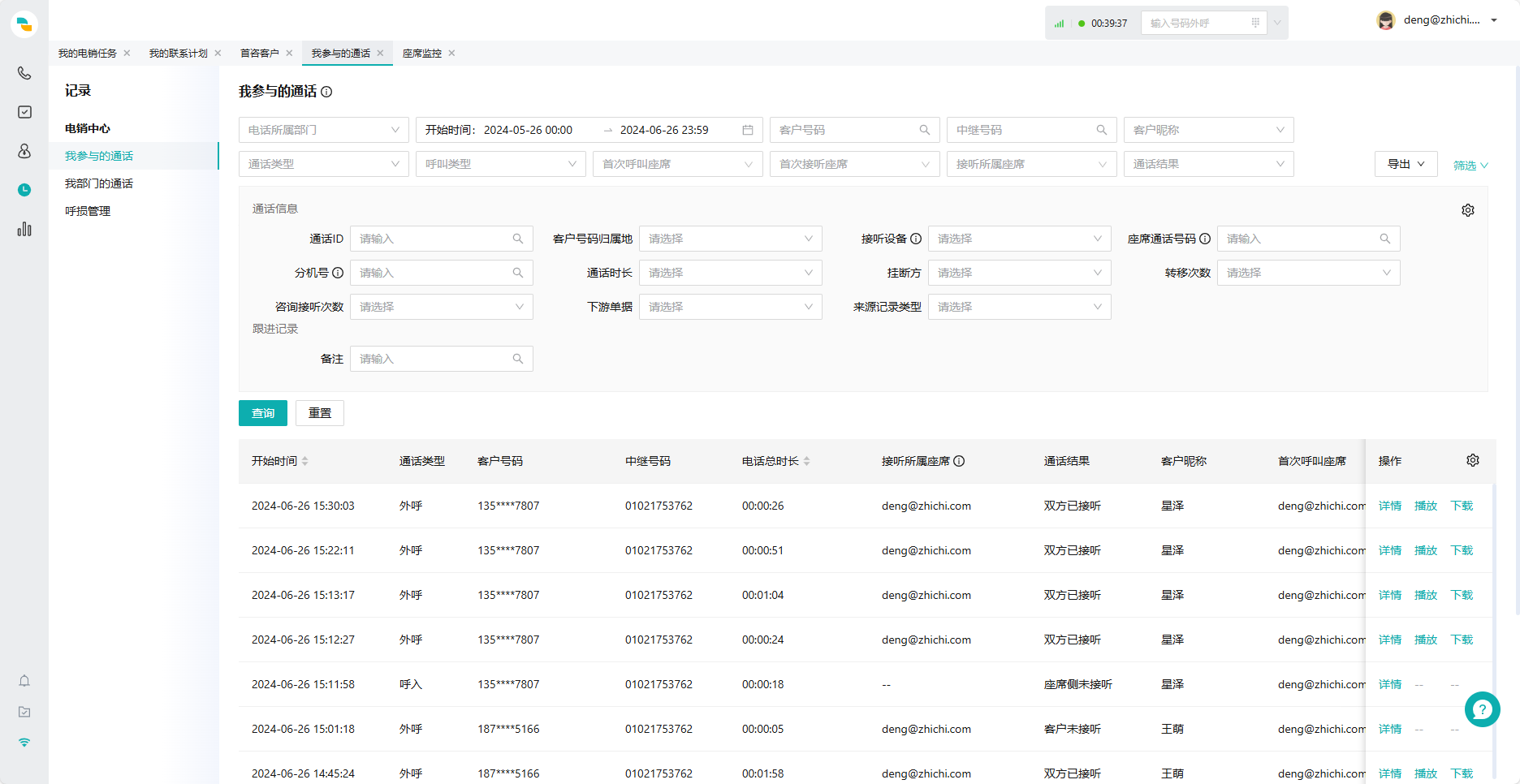Click the 座席侧未接听 result cell
Image resolution: width=1520 pixels, height=784 pixels.
point(1078,684)
